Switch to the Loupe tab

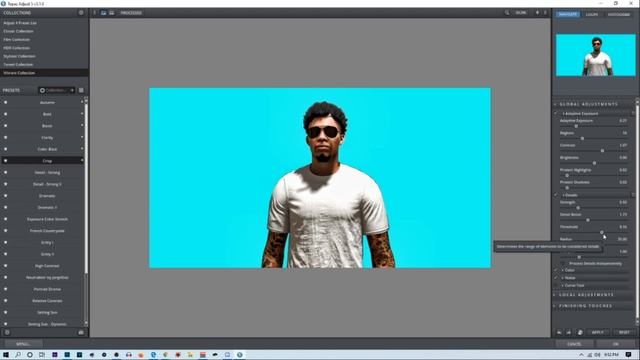(592, 14)
